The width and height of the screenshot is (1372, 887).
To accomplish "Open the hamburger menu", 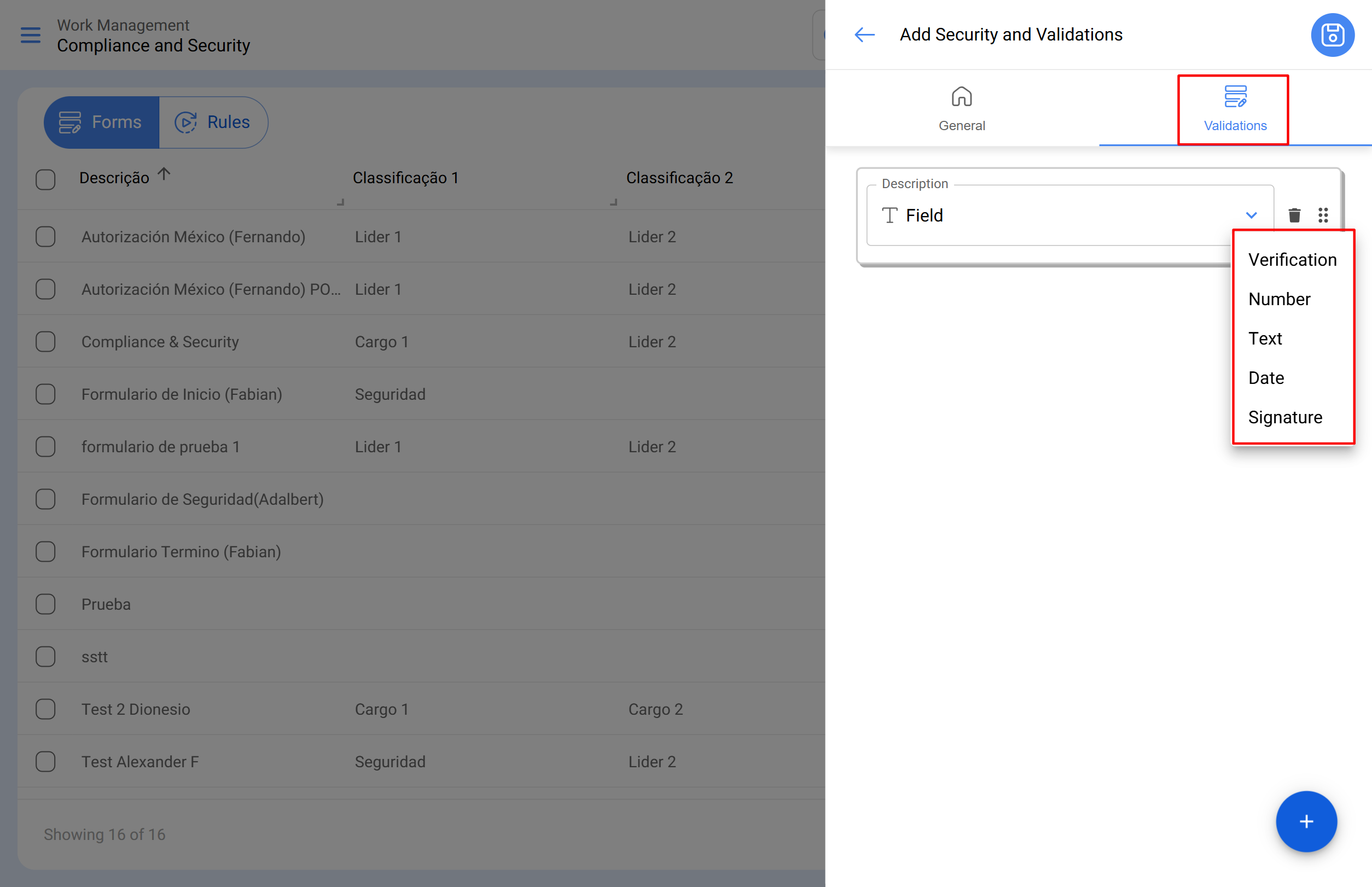I will click(31, 35).
